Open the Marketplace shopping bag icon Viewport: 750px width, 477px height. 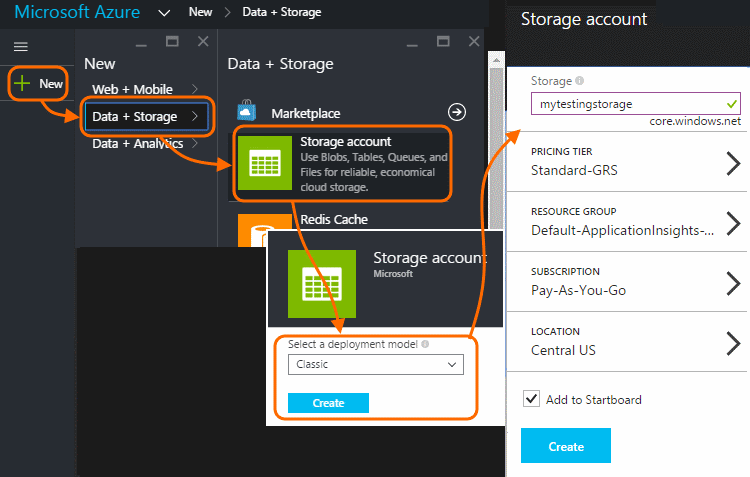(x=247, y=111)
